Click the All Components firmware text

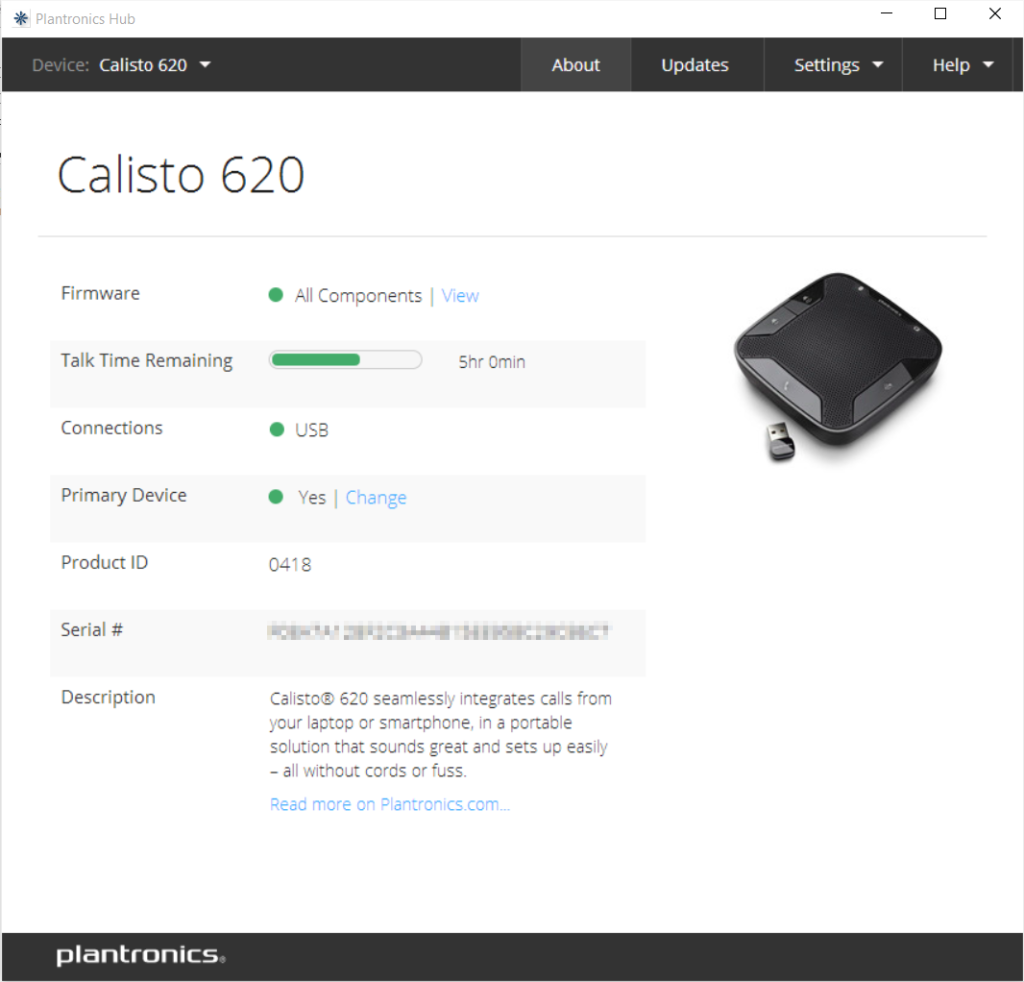point(359,296)
